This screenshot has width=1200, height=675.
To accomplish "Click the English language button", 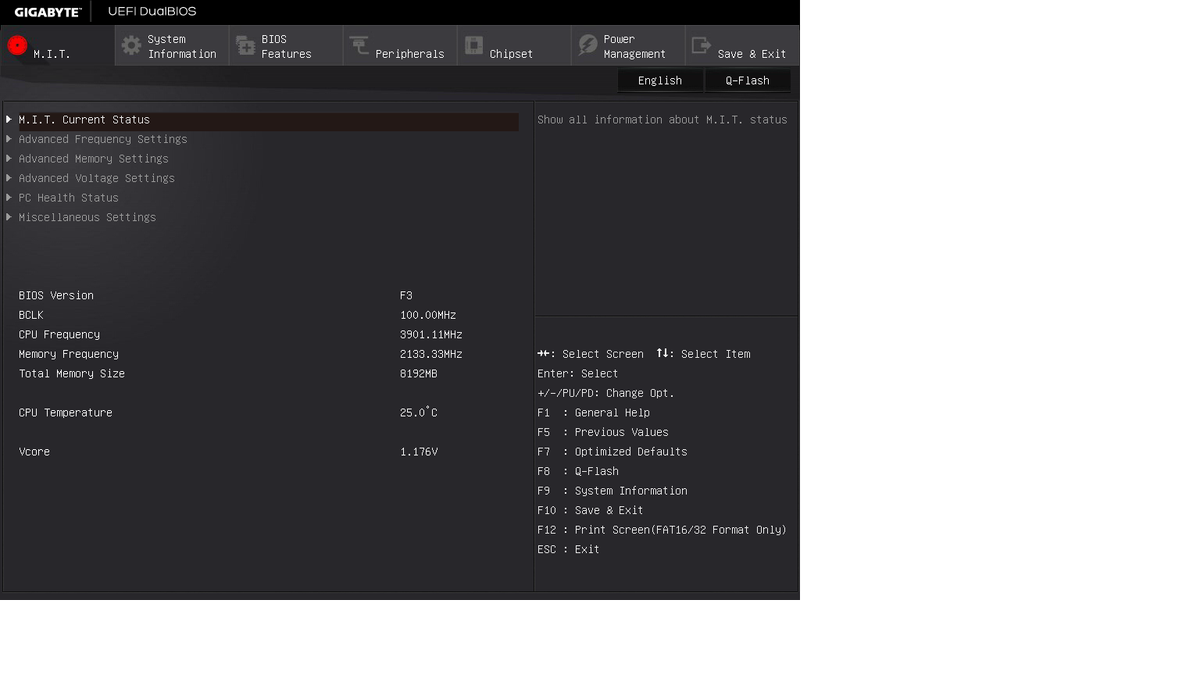I will [x=660, y=81].
